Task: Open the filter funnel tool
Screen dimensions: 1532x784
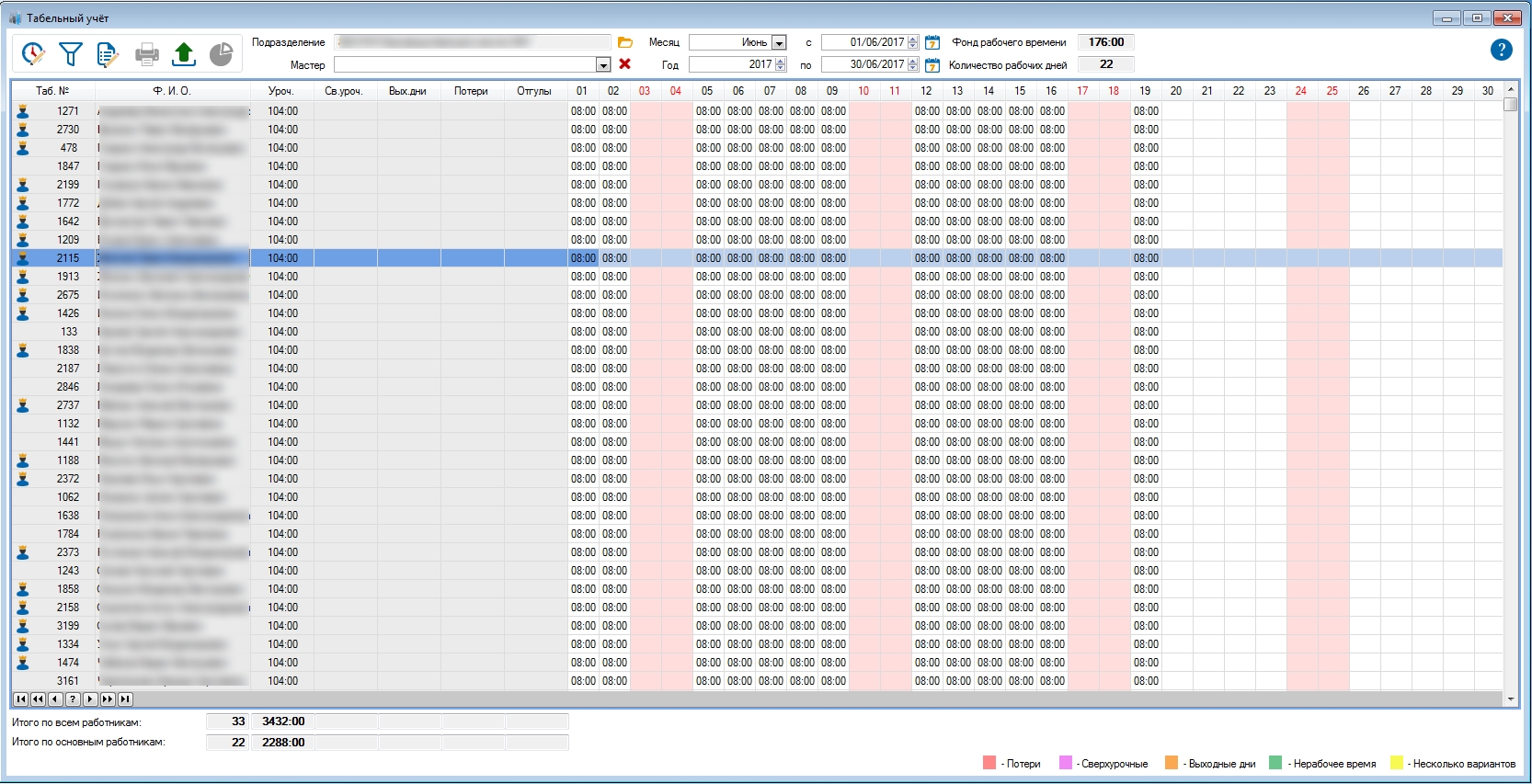Action: point(71,54)
